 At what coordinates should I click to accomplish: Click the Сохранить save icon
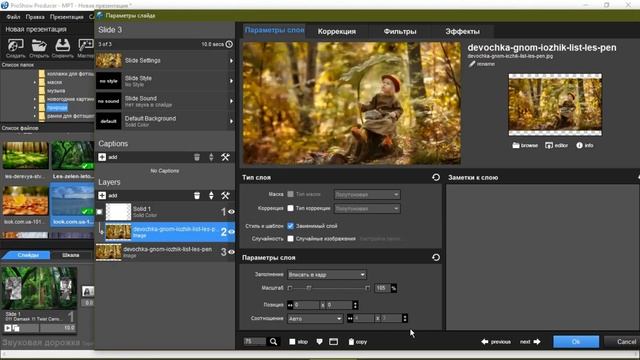(62, 45)
